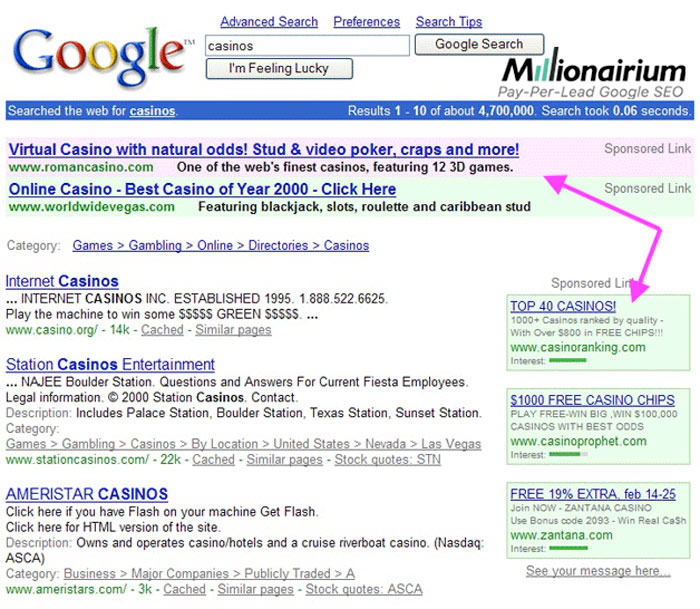Open the Station Casinos Entertainment result
This screenshot has width=700, height=609.
[x=110, y=364]
